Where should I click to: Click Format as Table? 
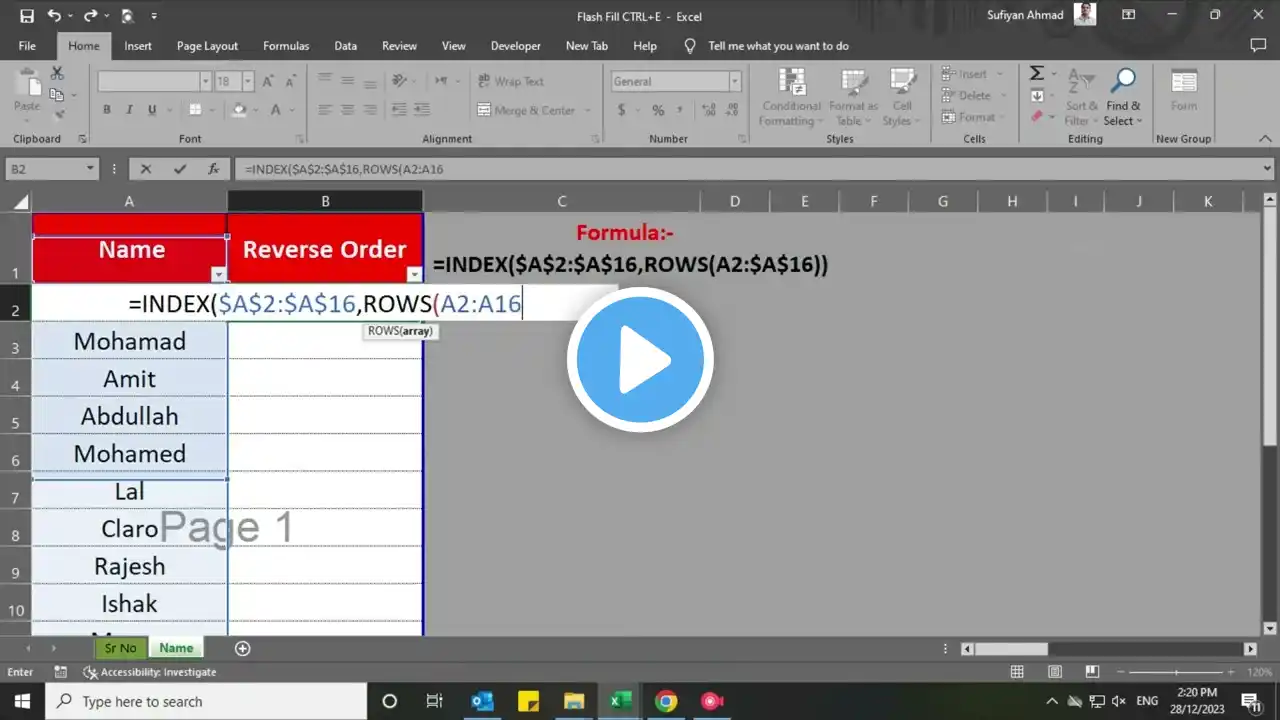853,97
